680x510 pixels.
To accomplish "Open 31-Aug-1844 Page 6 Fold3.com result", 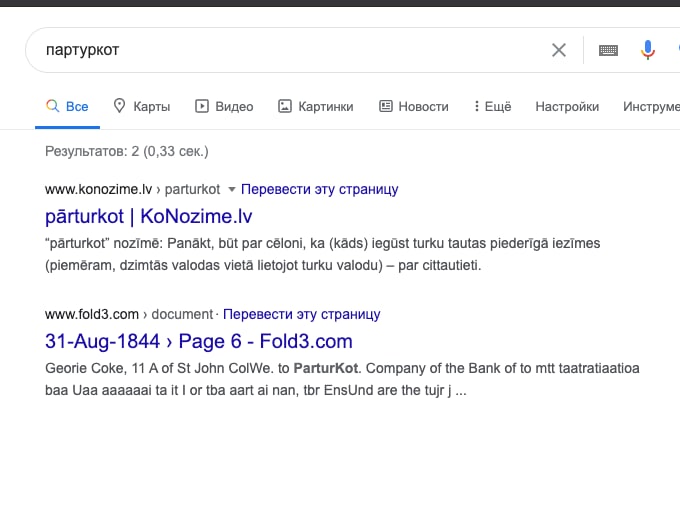I will [x=198, y=341].
